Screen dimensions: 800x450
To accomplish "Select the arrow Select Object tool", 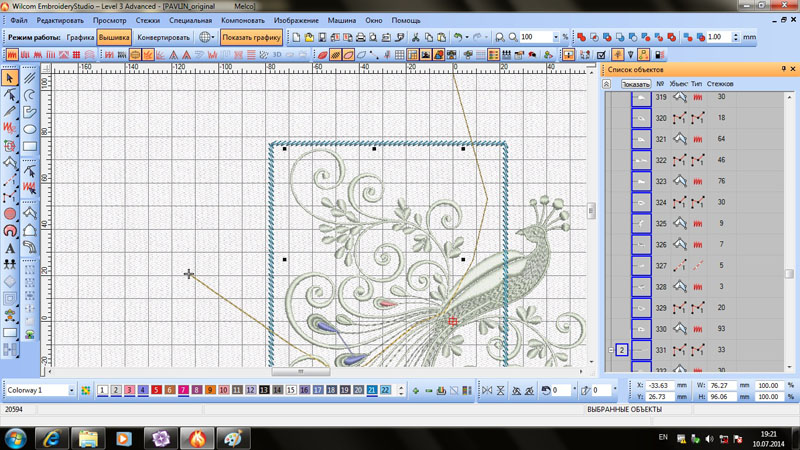I will tap(10, 77).
